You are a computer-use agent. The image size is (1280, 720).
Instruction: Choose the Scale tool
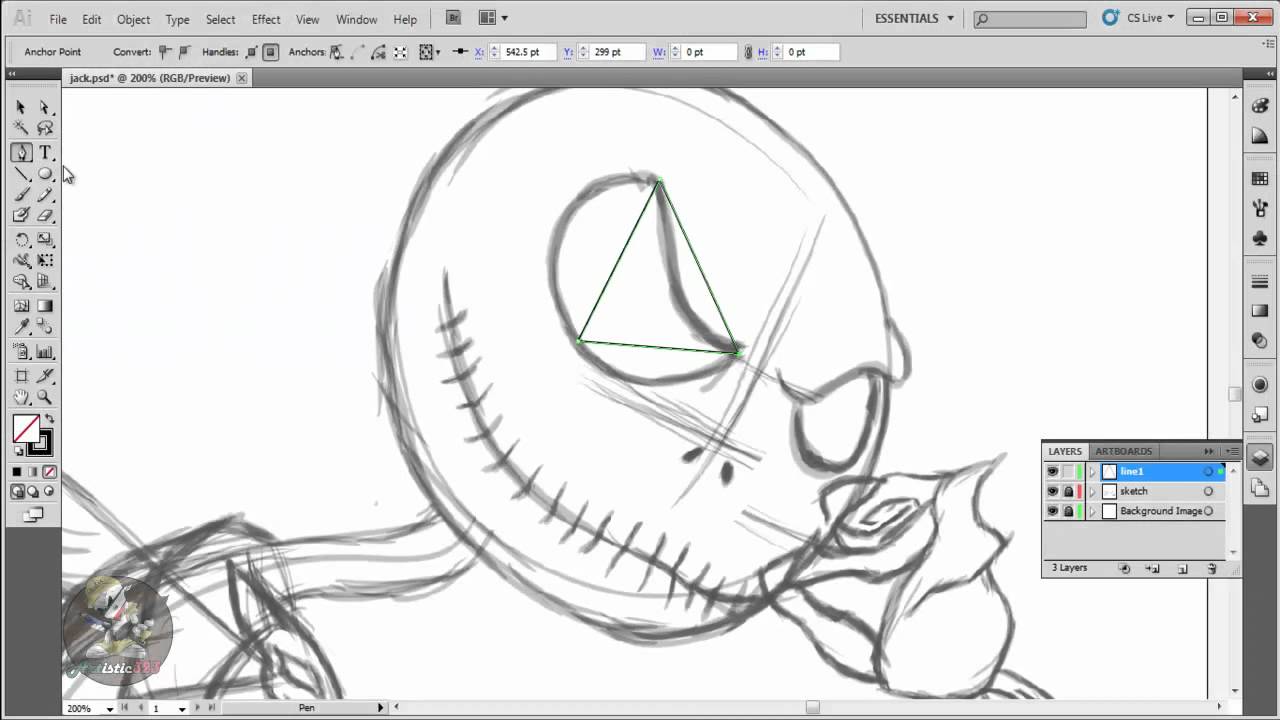(45, 240)
